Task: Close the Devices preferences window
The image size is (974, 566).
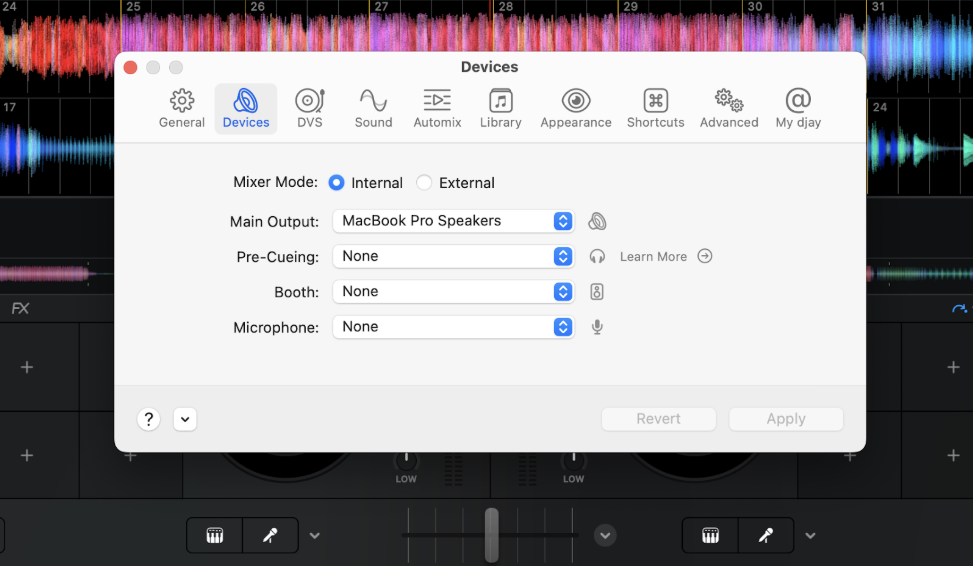Action: click(130, 67)
